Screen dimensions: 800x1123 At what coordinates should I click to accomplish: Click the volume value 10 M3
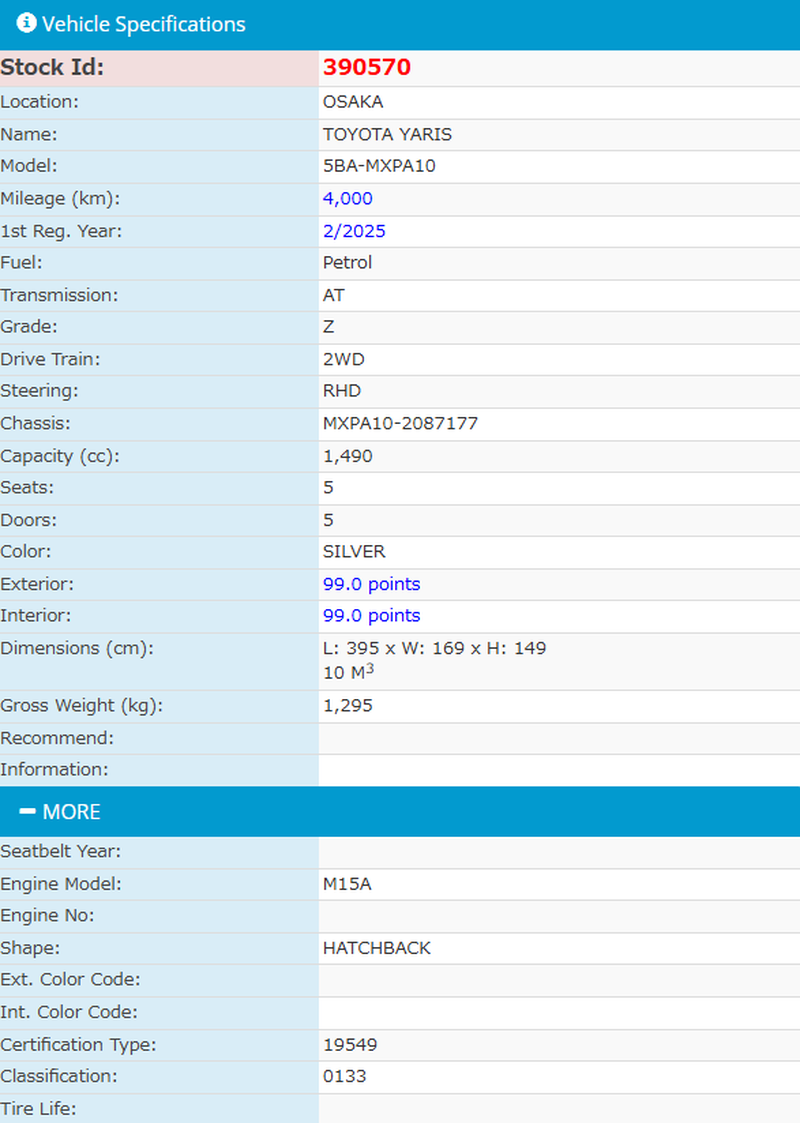pyautogui.click(x=349, y=672)
